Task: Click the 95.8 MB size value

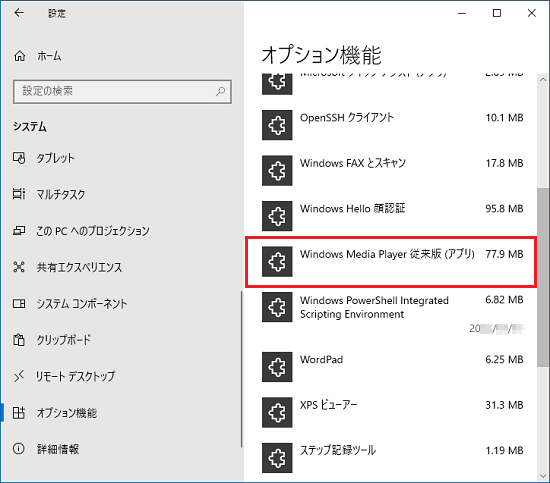Action: pyautogui.click(x=504, y=209)
